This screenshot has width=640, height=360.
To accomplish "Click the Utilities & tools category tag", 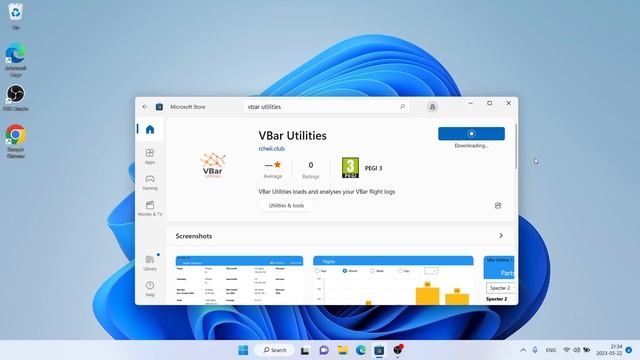I will (x=286, y=205).
